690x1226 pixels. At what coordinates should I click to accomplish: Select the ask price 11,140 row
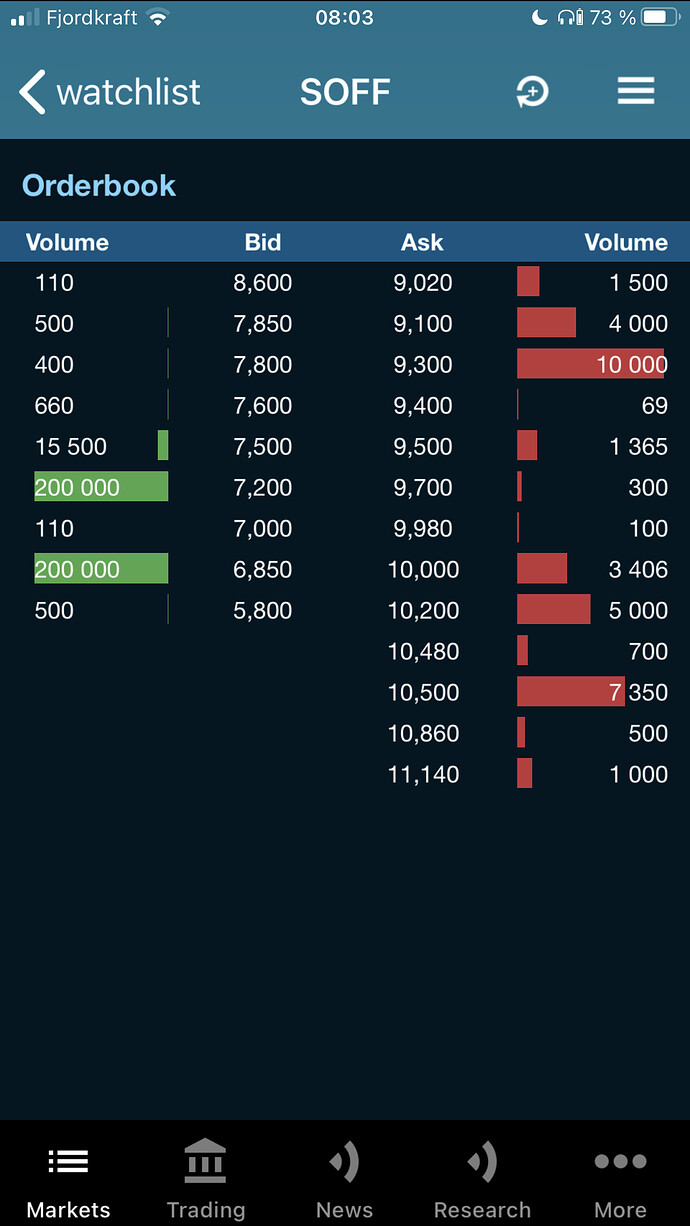coord(517,775)
